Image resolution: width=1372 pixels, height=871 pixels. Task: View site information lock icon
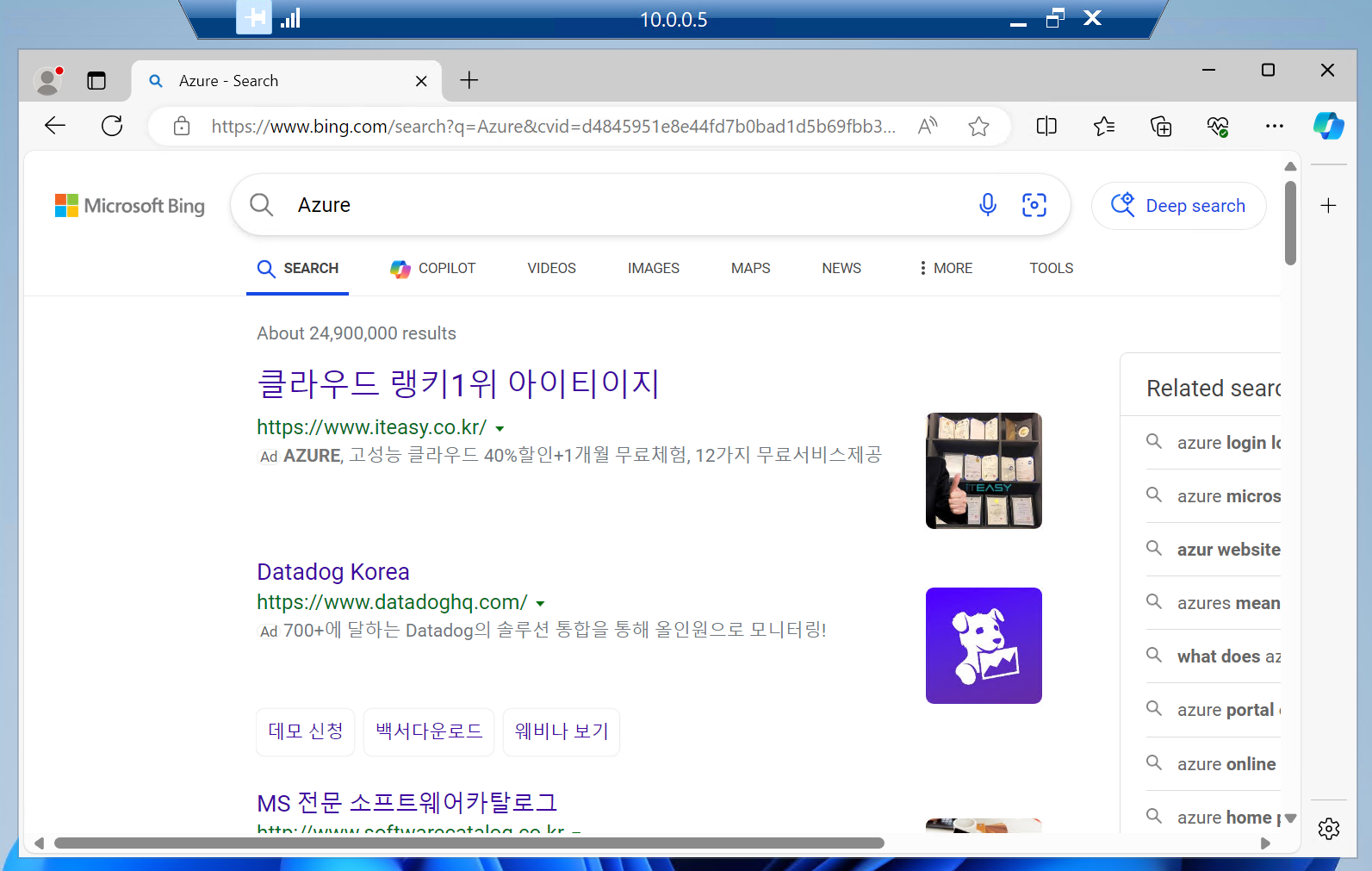coord(182,127)
